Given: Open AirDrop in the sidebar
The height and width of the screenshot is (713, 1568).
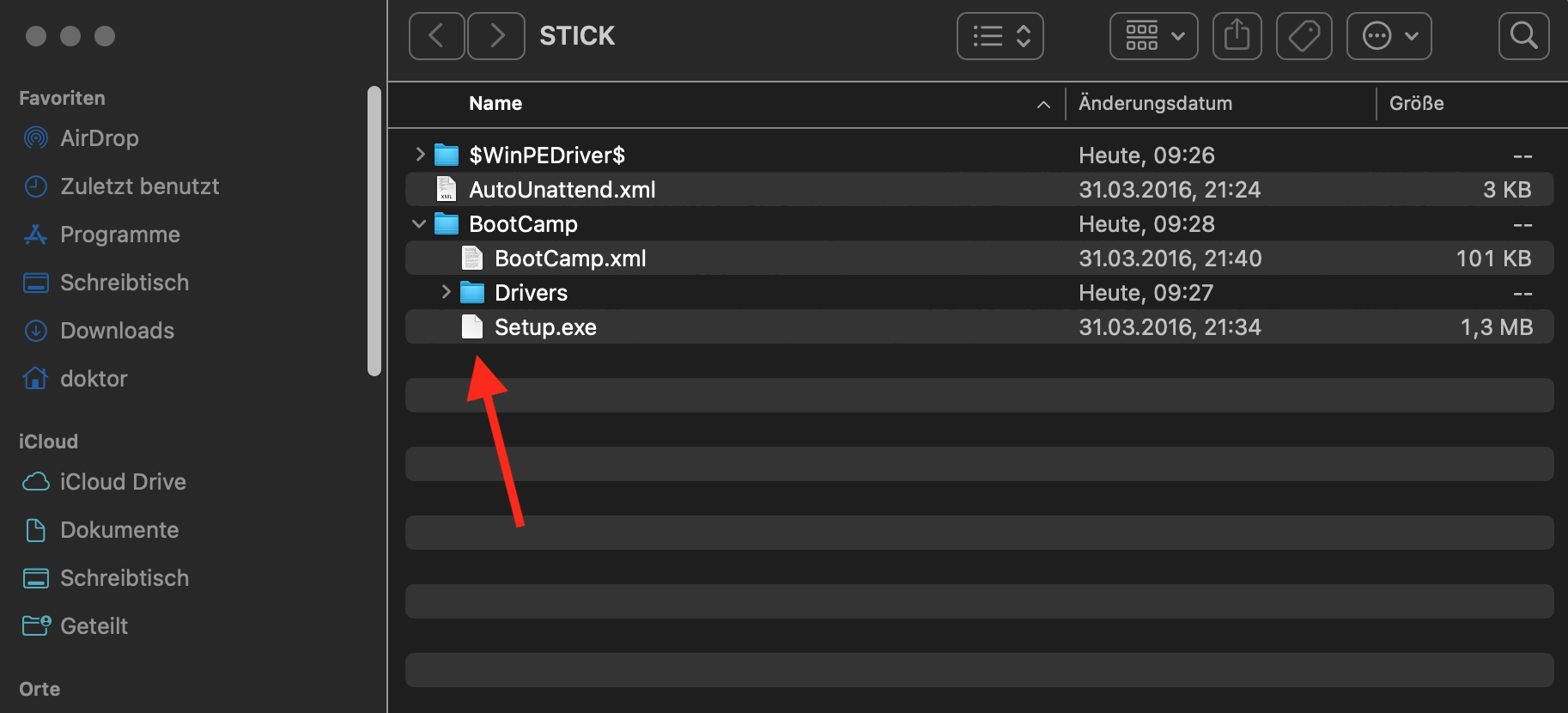Looking at the screenshot, I should (x=99, y=138).
